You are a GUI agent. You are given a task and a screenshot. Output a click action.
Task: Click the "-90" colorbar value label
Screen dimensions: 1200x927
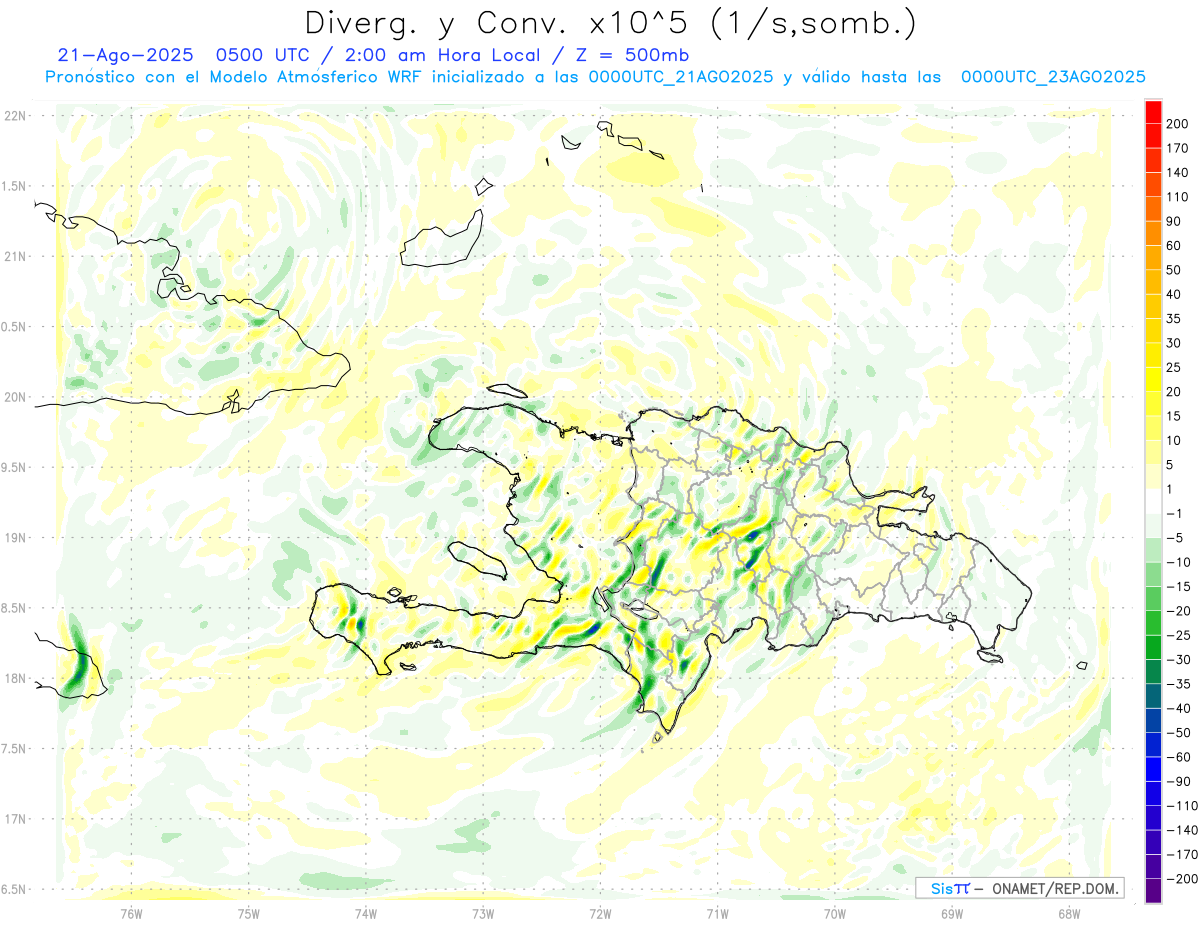tap(1178, 782)
